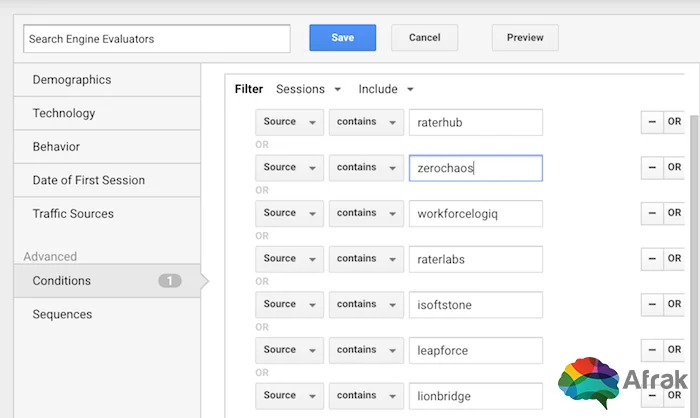Screen dimensions: 700x418
Task: Open contains dropdown in raterlabs row
Action: click(366, 259)
